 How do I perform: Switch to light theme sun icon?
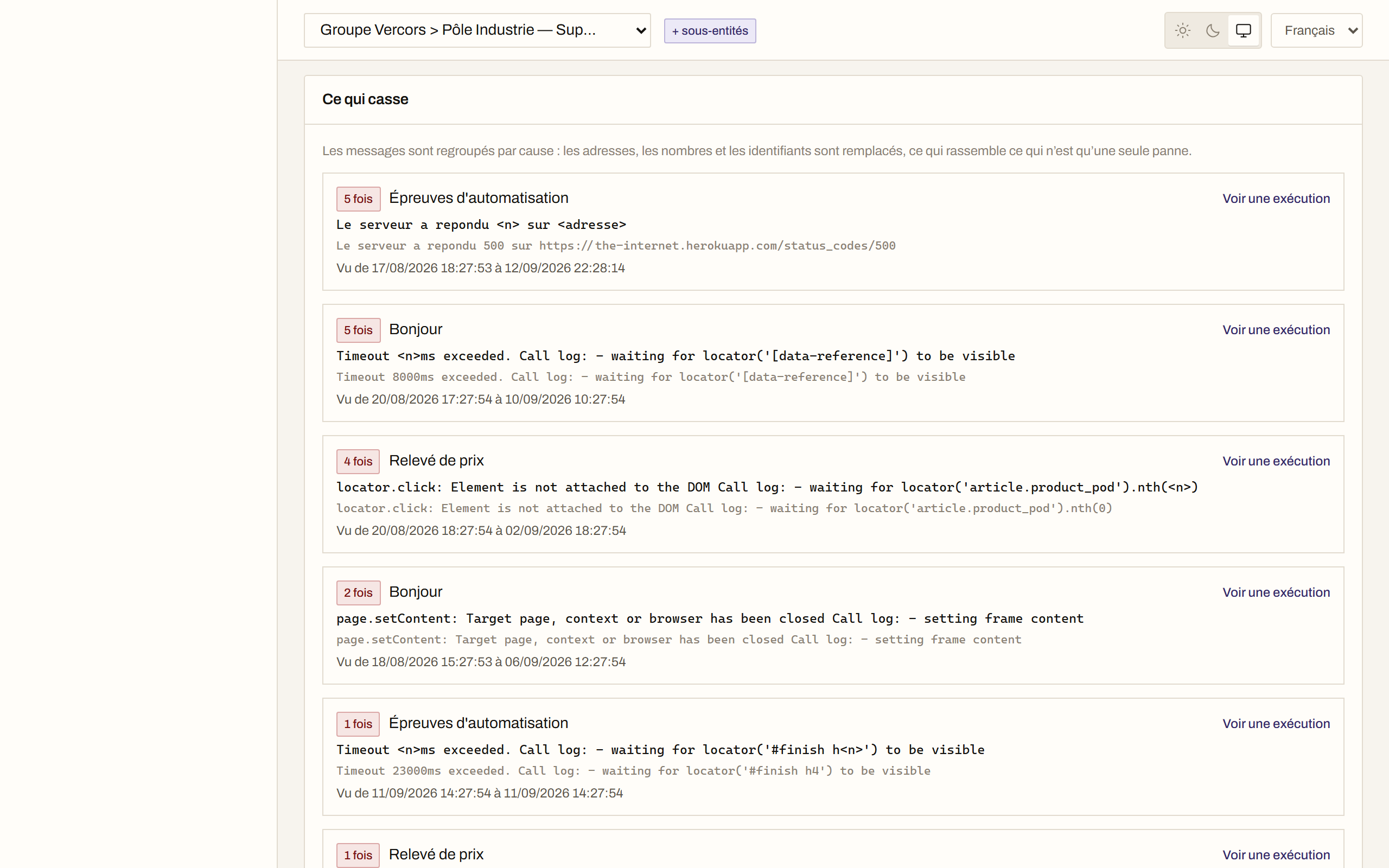pos(1182,30)
